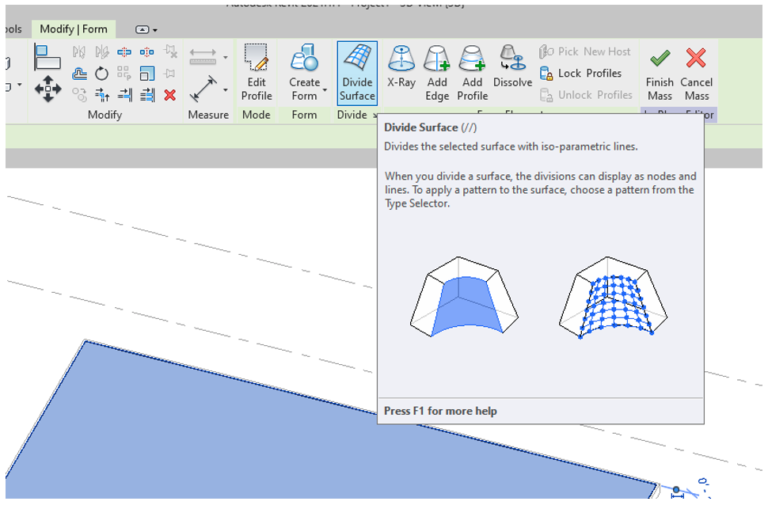Select Trim/Extend Multiple Elements tool
This screenshot has width=768, height=505.
[147, 95]
